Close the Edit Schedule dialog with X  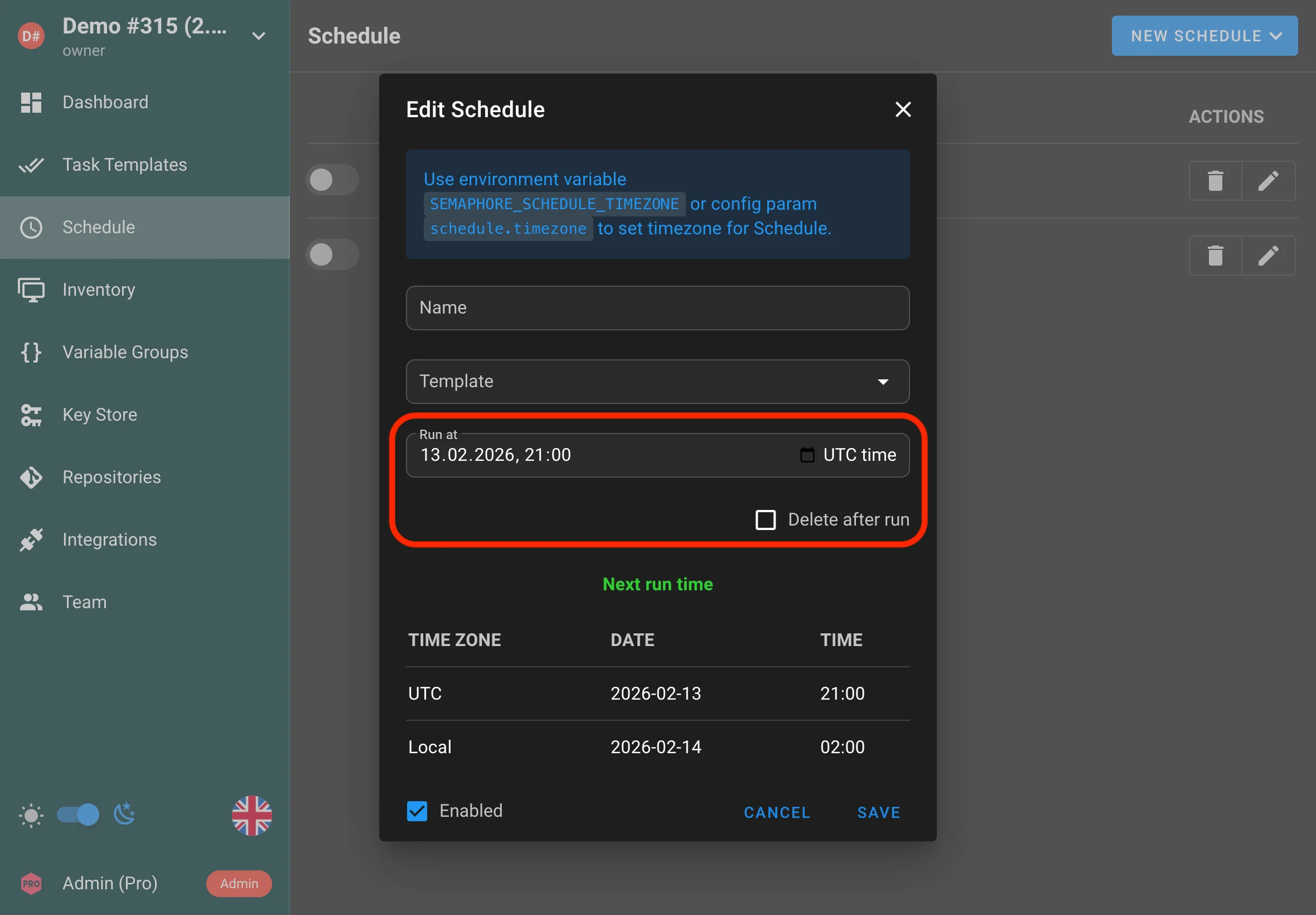coord(902,109)
